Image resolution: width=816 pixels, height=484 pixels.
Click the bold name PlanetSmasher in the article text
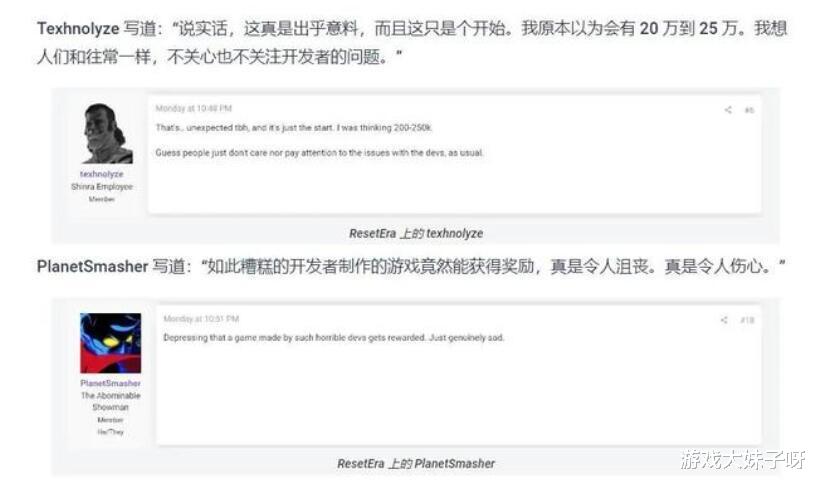(x=93, y=266)
